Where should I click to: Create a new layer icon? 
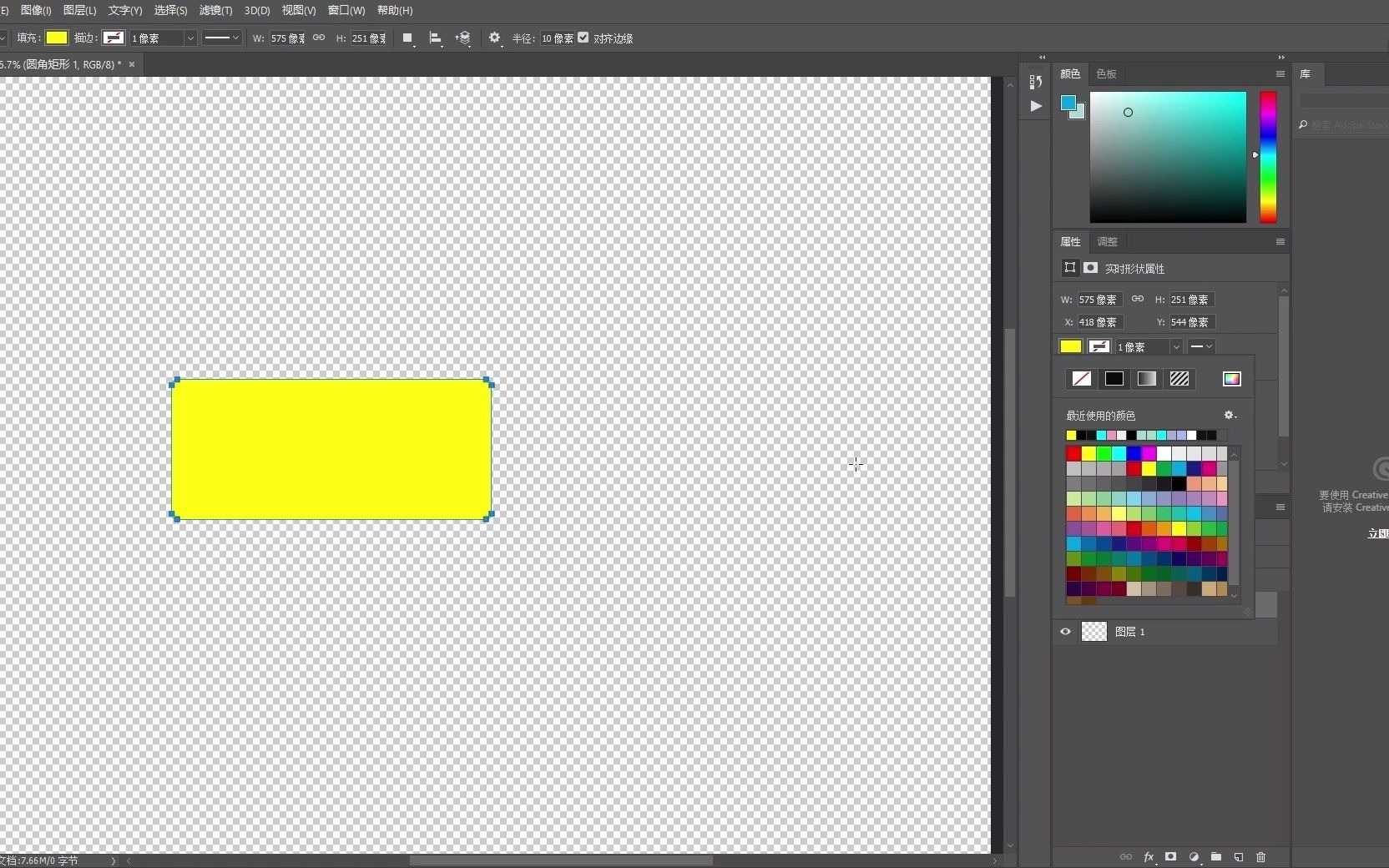[x=1239, y=857]
